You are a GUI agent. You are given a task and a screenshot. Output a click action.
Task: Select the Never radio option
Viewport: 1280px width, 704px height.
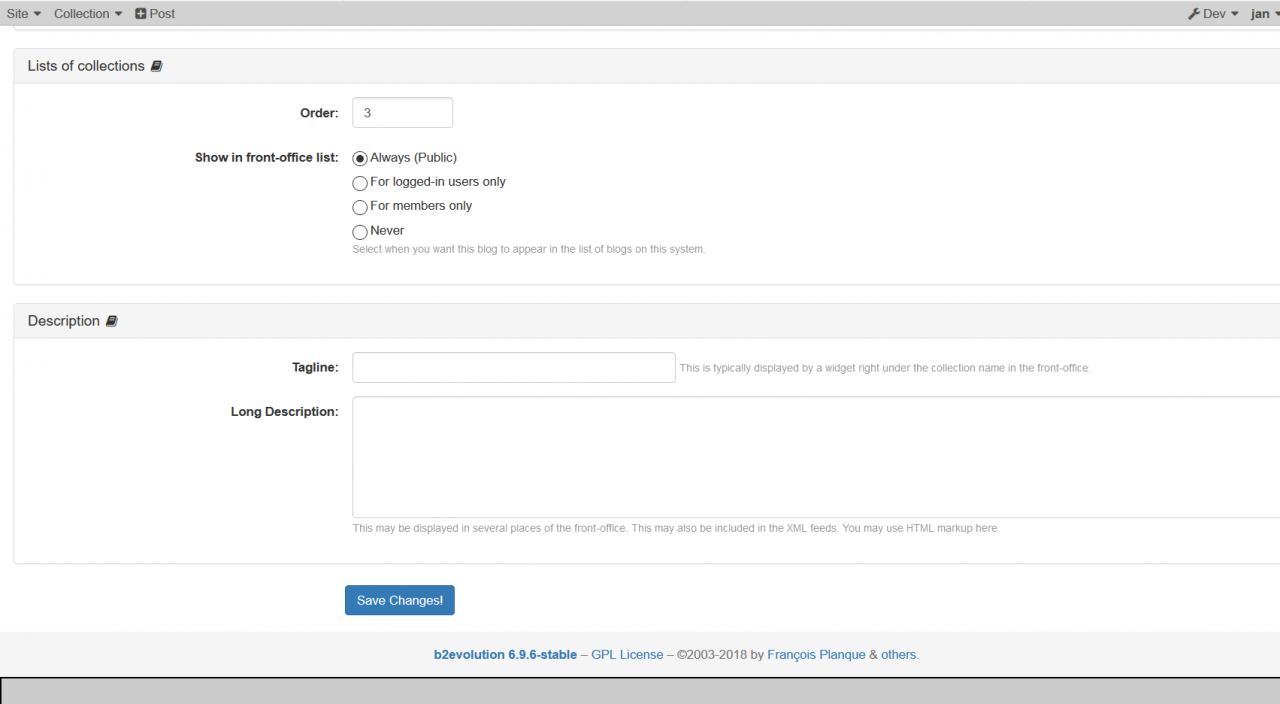click(360, 232)
